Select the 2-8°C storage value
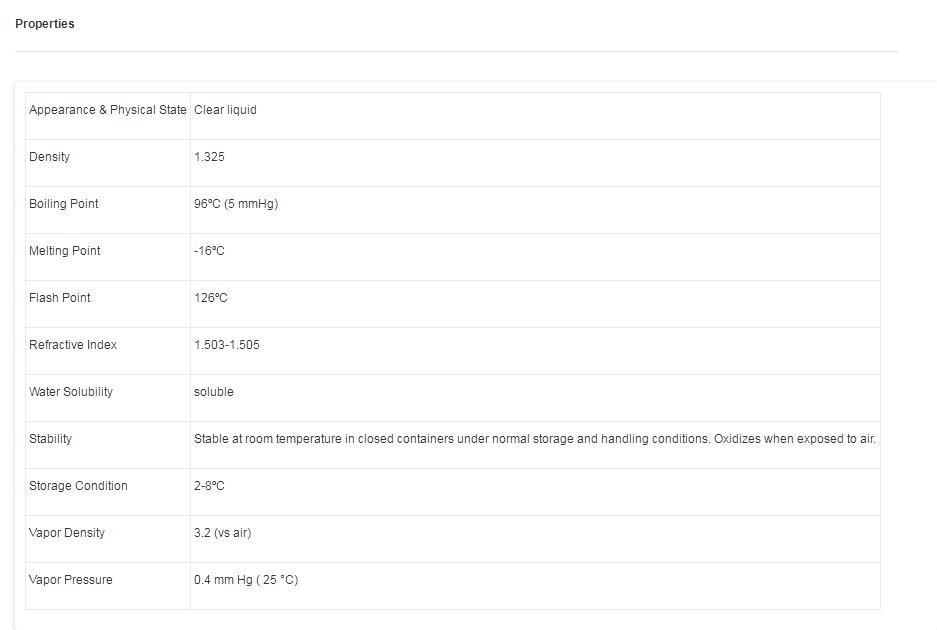Image resolution: width=937 pixels, height=630 pixels. pyautogui.click(x=209, y=486)
